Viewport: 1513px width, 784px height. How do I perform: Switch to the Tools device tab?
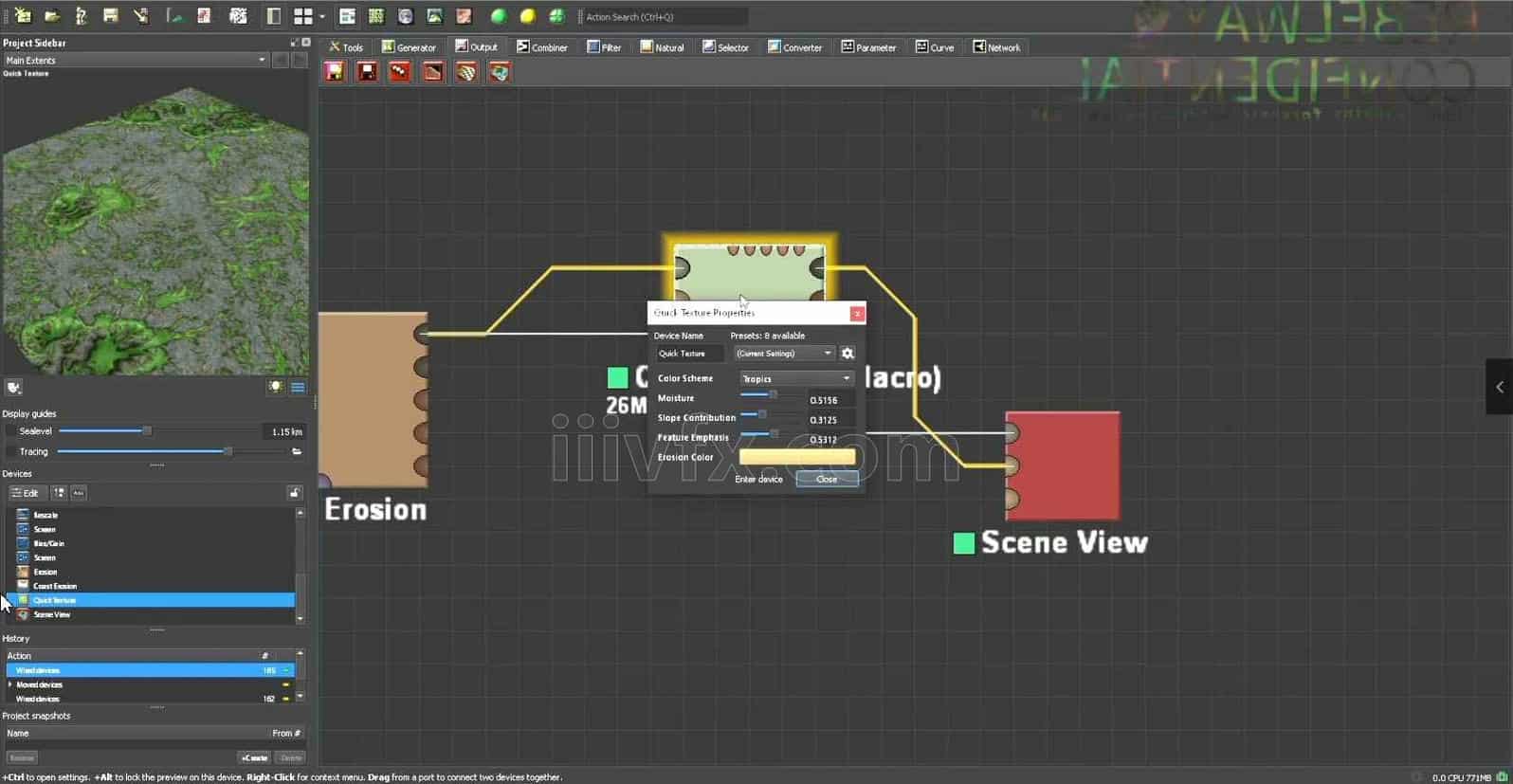(x=346, y=46)
